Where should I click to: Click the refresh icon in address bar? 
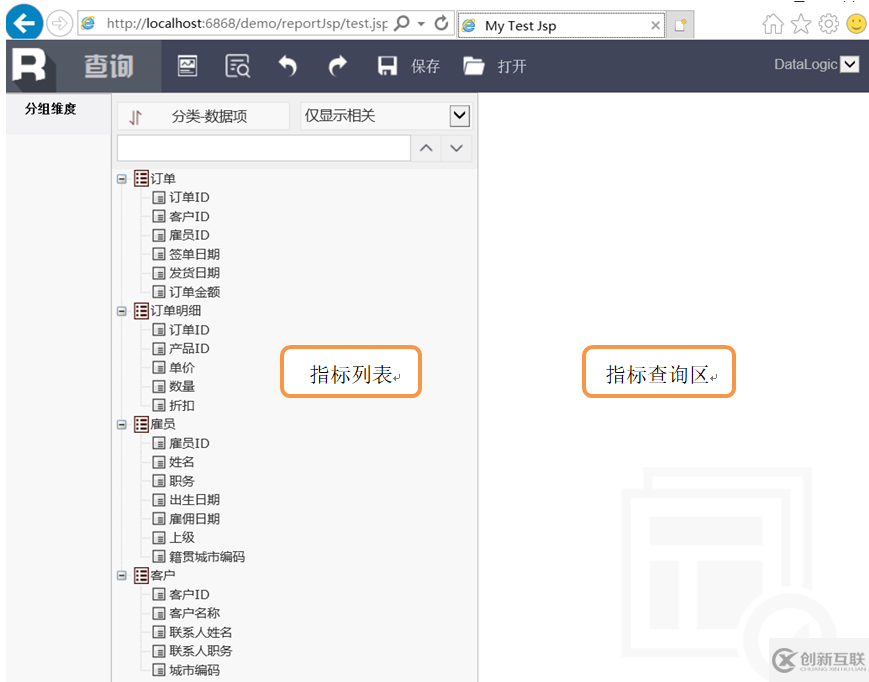tap(441, 24)
